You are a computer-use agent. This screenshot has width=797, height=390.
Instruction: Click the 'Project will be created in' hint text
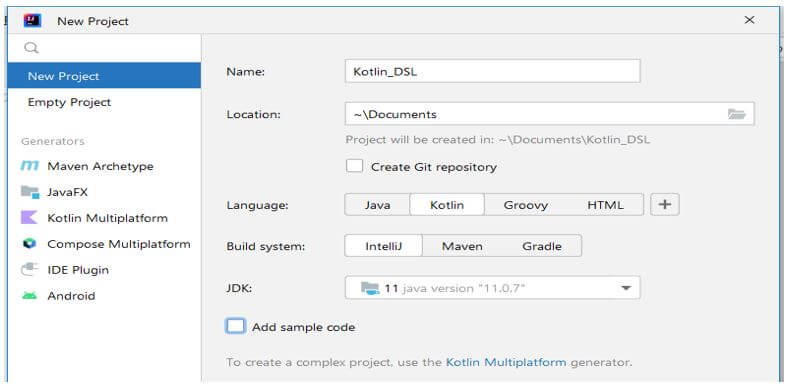click(x=498, y=139)
